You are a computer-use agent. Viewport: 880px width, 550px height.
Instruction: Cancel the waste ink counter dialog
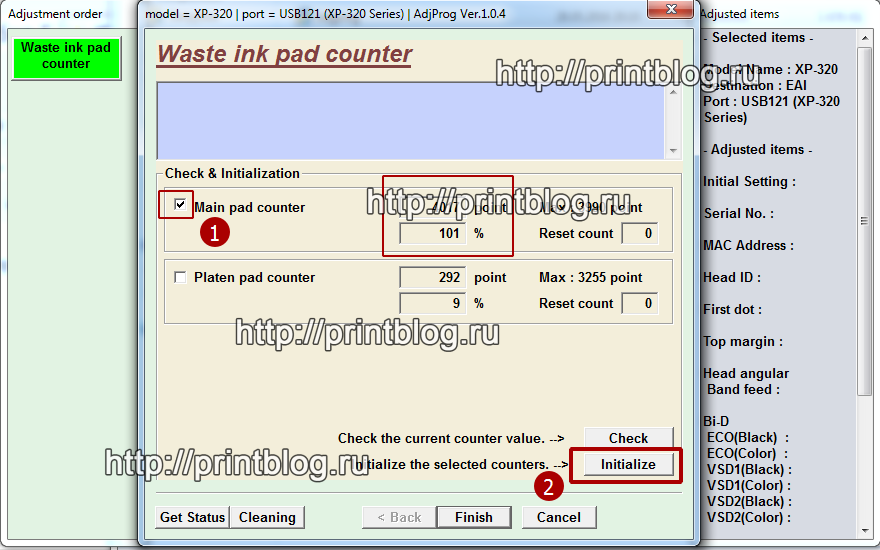(x=559, y=517)
